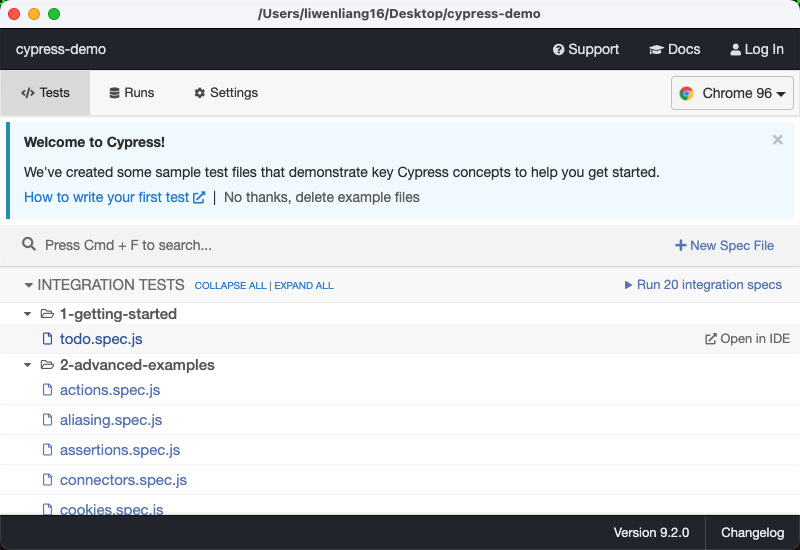Image resolution: width=800 pixels, height=550 pixels.
Task: Click the external link icon beside first test
Action: coord(199,197)
